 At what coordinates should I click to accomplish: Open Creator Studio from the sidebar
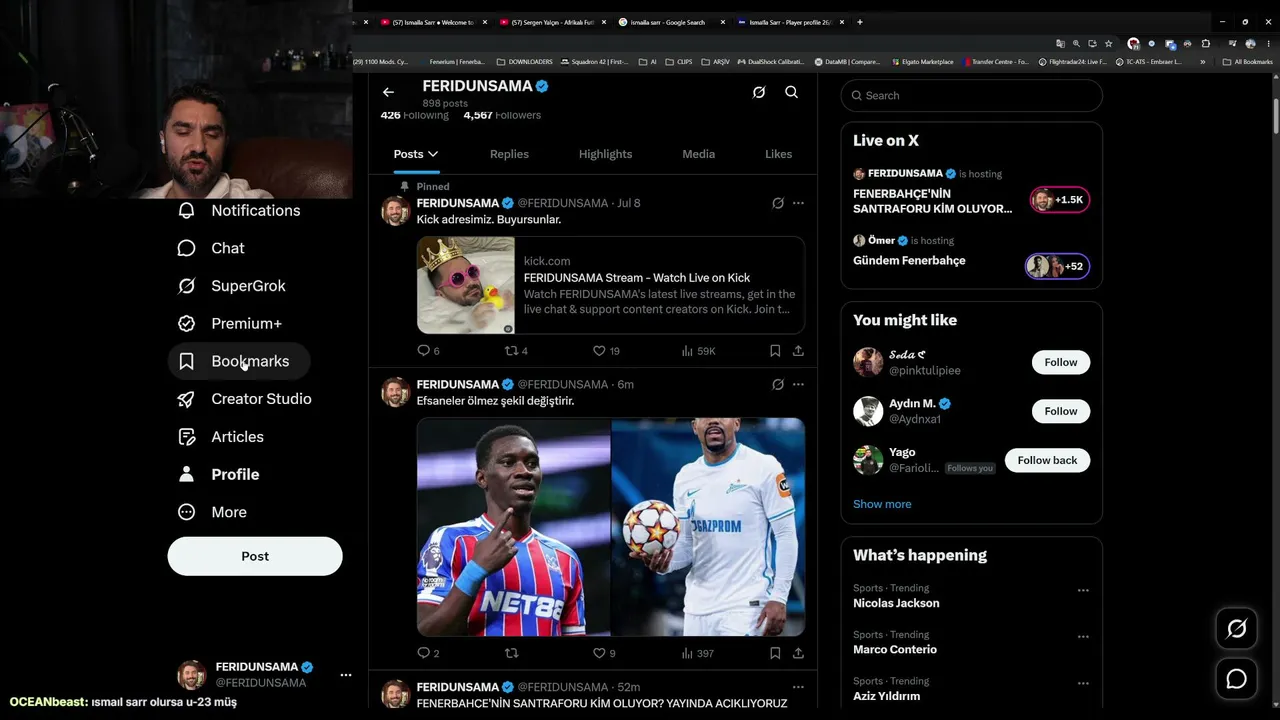(245, 399)
